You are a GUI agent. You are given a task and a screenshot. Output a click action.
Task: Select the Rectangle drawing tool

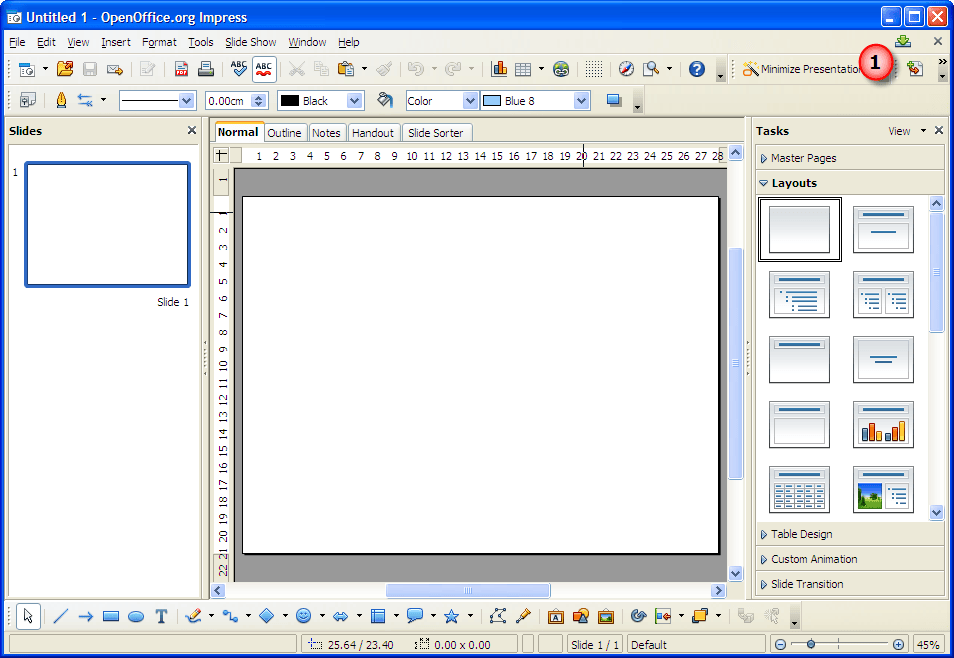tap(111, 617)
